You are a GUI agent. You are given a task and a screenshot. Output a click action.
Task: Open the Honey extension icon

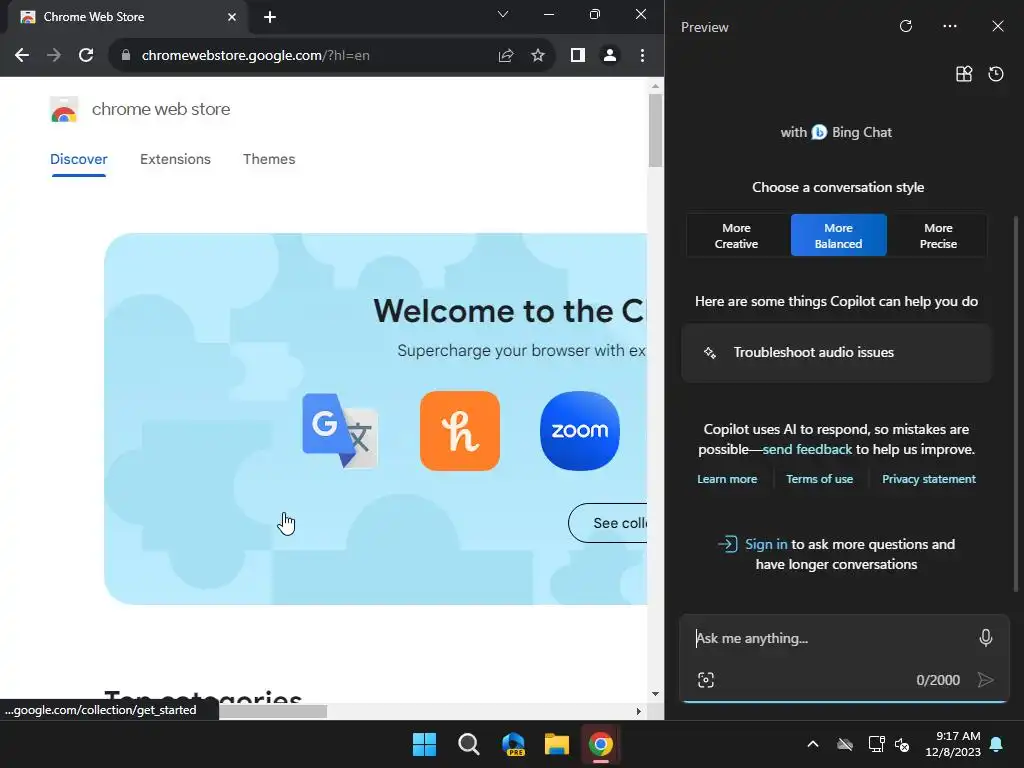point(460,430)
